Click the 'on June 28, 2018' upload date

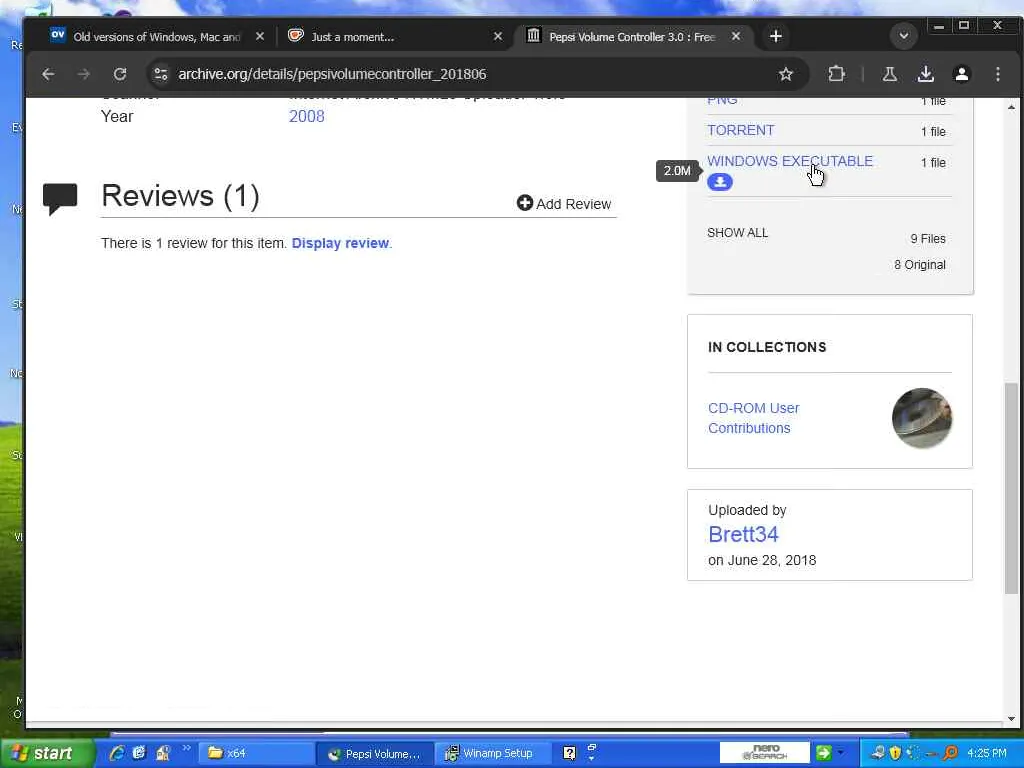point(762,560)
